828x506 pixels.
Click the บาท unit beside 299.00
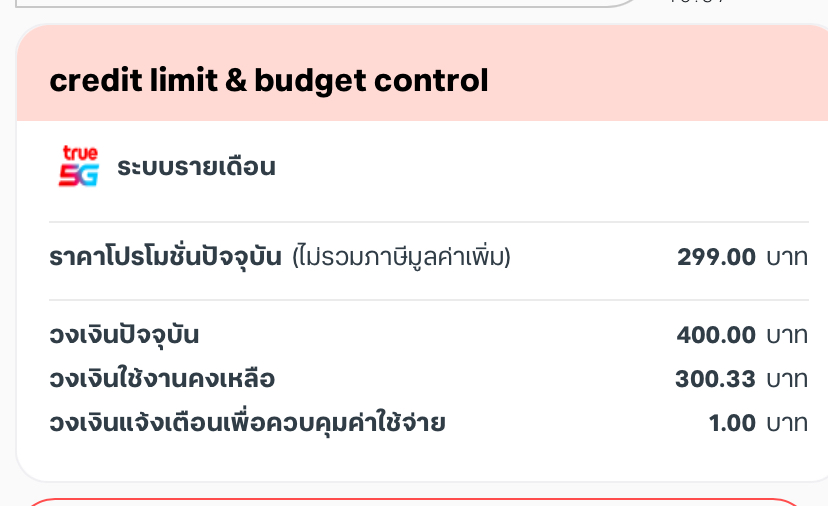click(787, 258)
